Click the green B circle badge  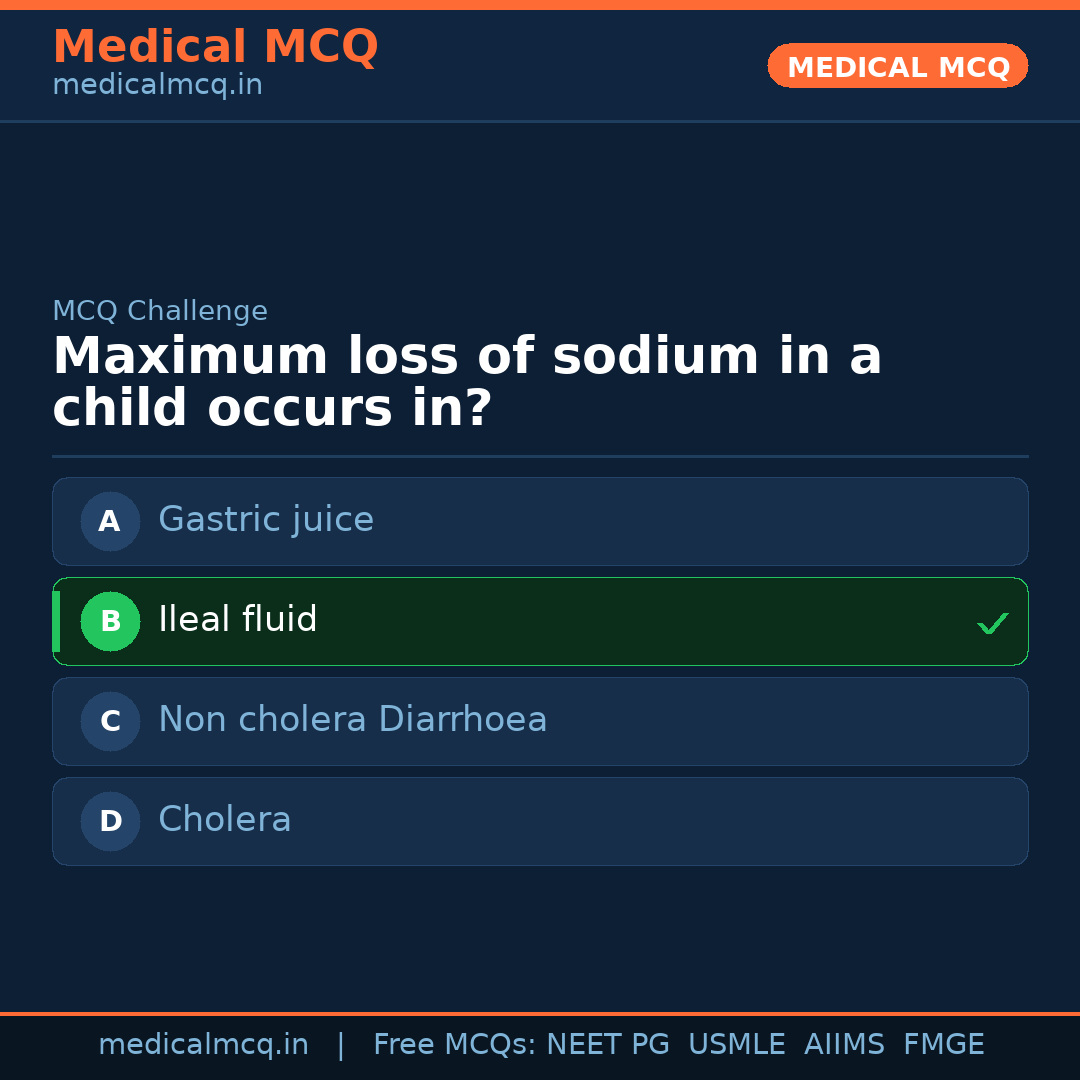coord(110,621)
